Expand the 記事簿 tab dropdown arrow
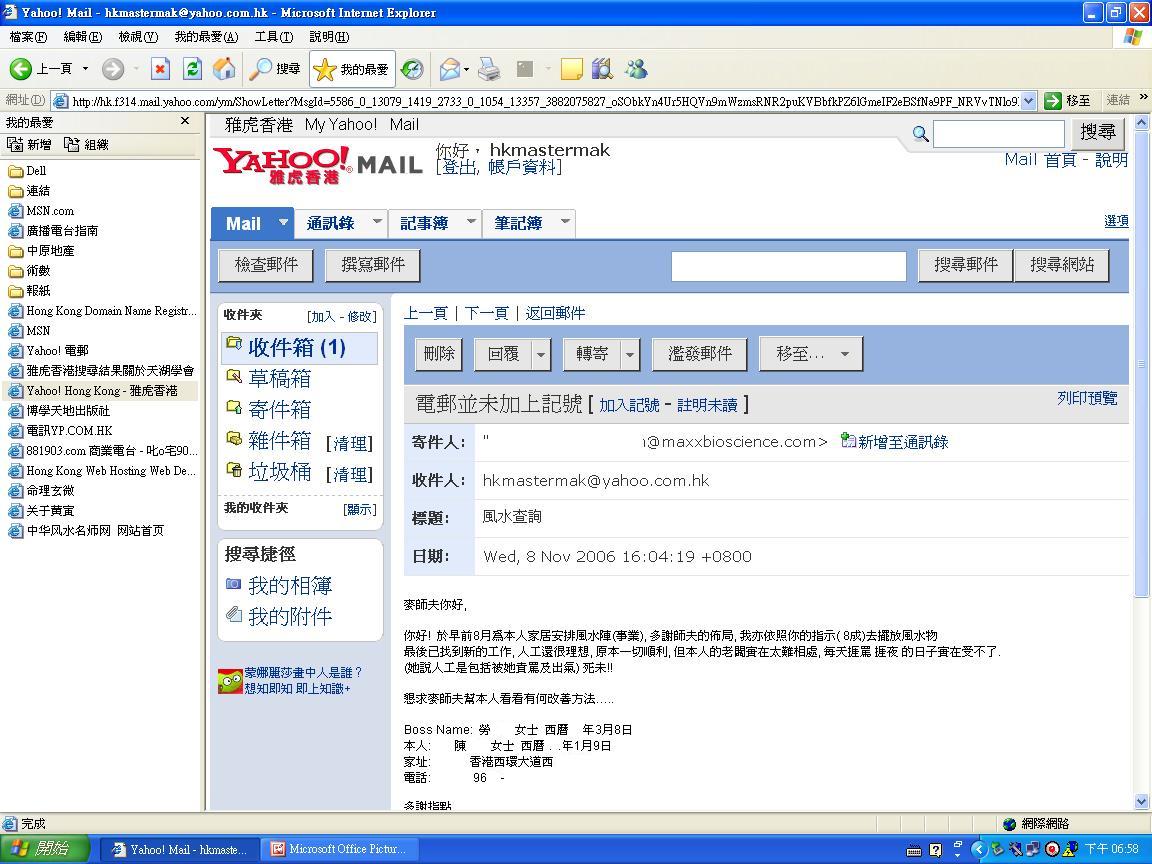This screenshot has height=864, width=1152. tap(471, 221)
